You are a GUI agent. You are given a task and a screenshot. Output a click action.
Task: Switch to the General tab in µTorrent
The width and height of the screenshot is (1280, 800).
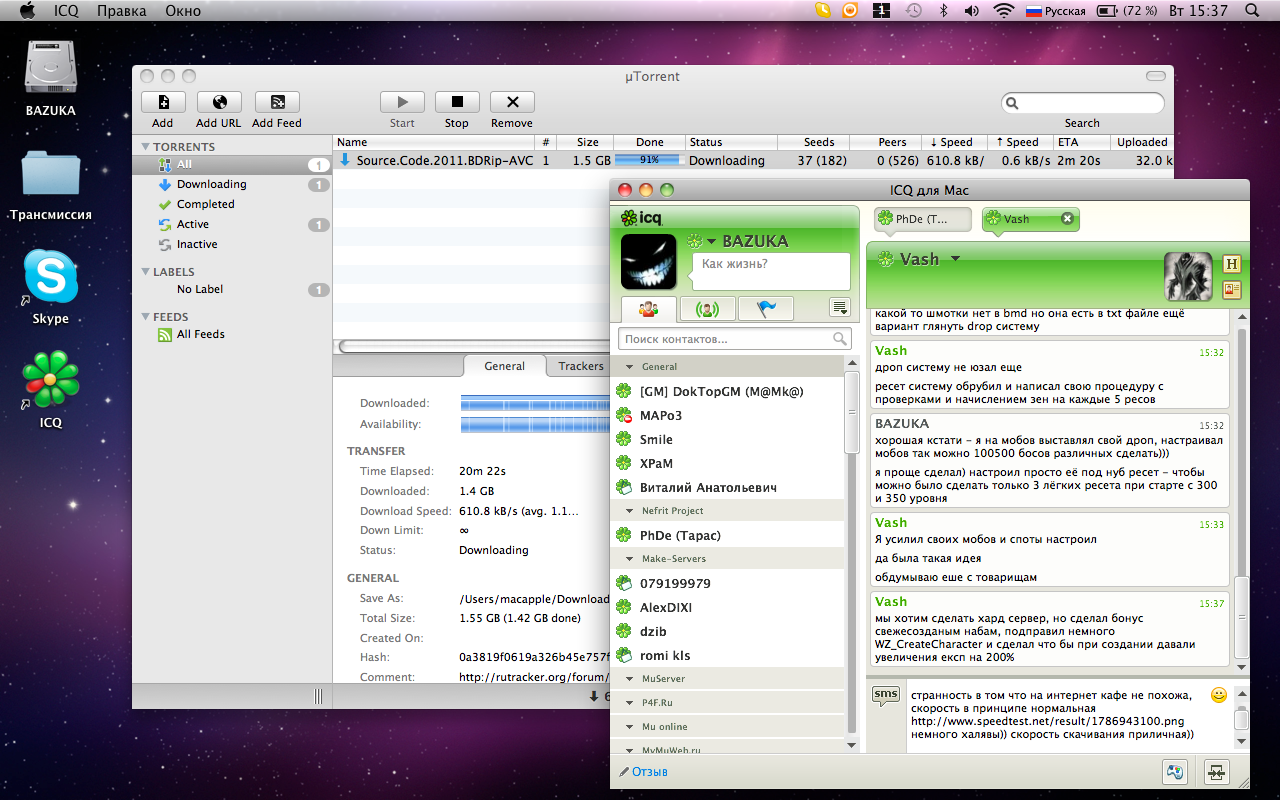coord(504,366)
